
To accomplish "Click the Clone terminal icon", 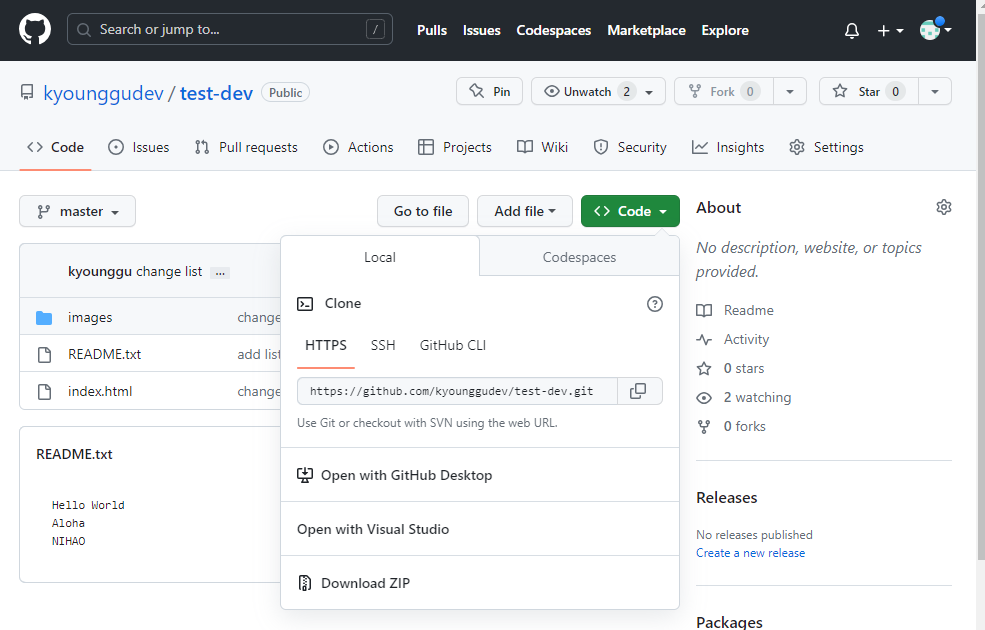I will (305, 304).
